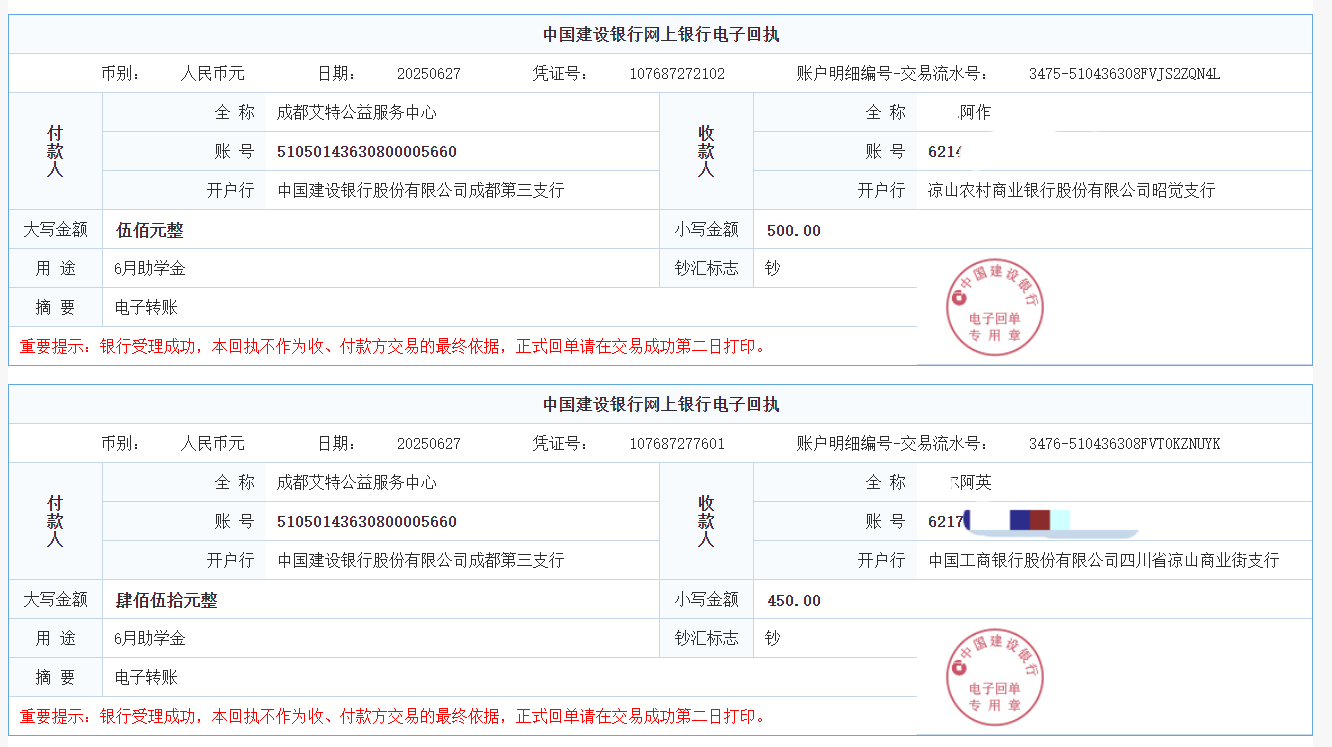
Task: Click the 肆佰伍拾元整 amount in words
Action: coord(167,601)
